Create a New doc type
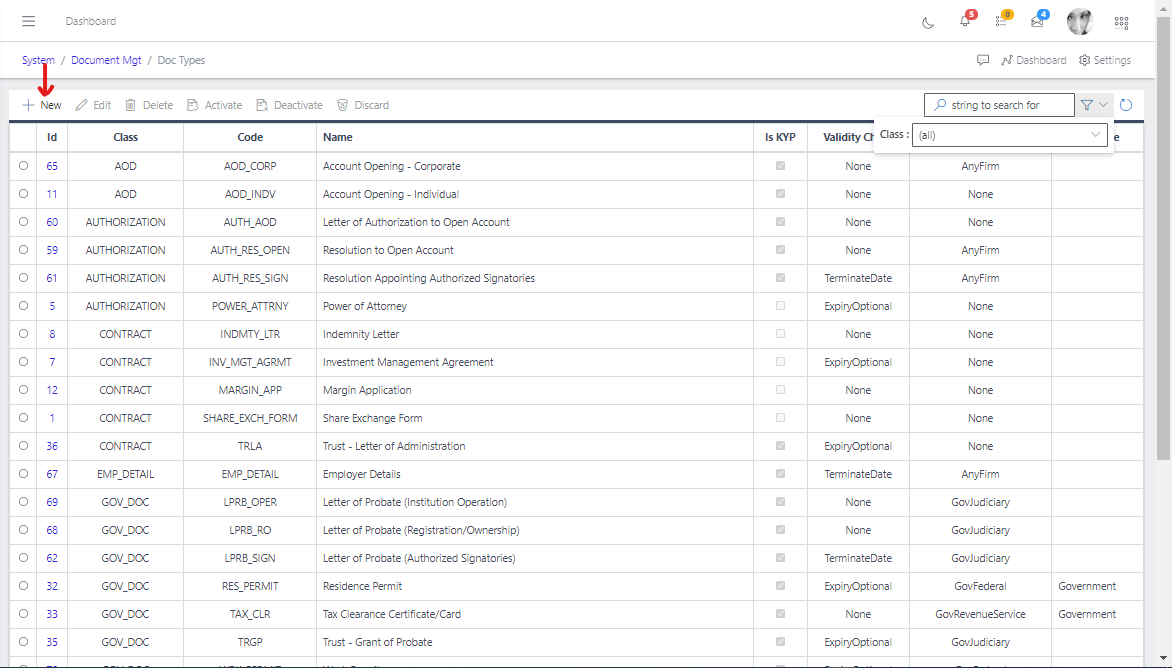This screenshot has height=668, width=1172. point(42,105)
